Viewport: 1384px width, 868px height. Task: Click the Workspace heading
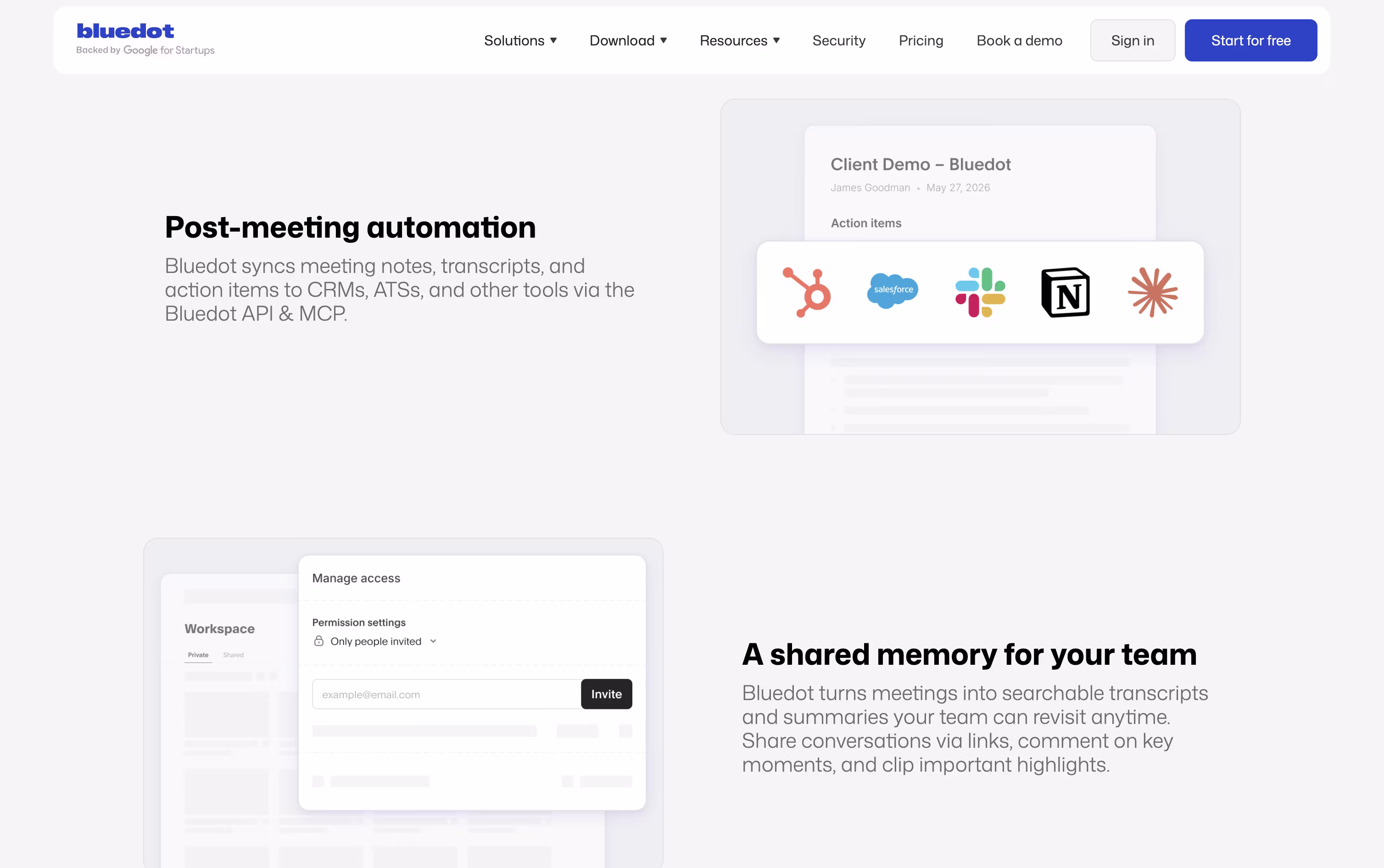point(220,629)
